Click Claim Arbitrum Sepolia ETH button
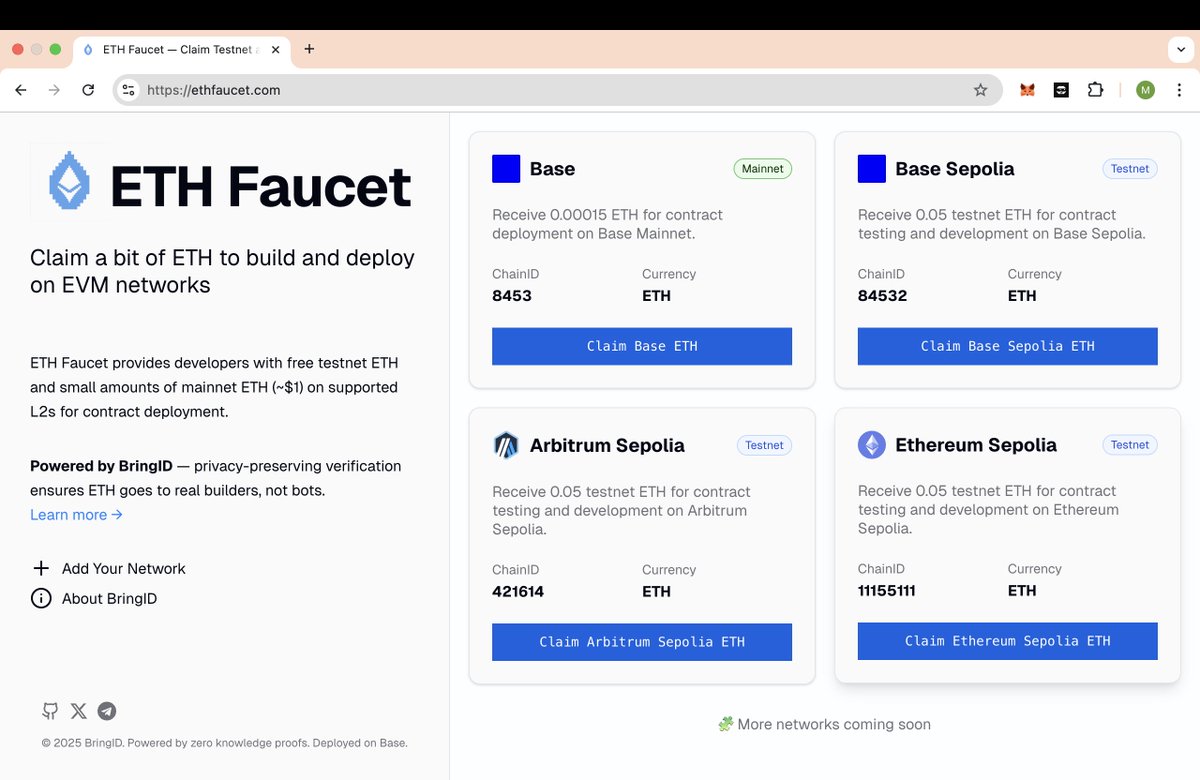Screen dimensions: 1200x780 pos(642,642)
